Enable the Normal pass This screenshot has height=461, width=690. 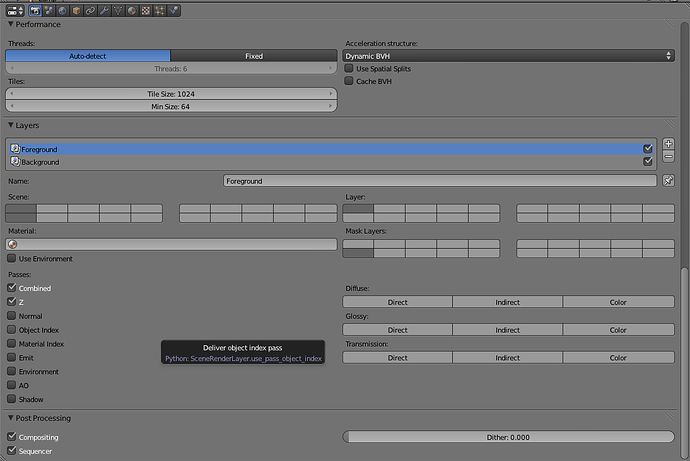click(x=12, y=316)
